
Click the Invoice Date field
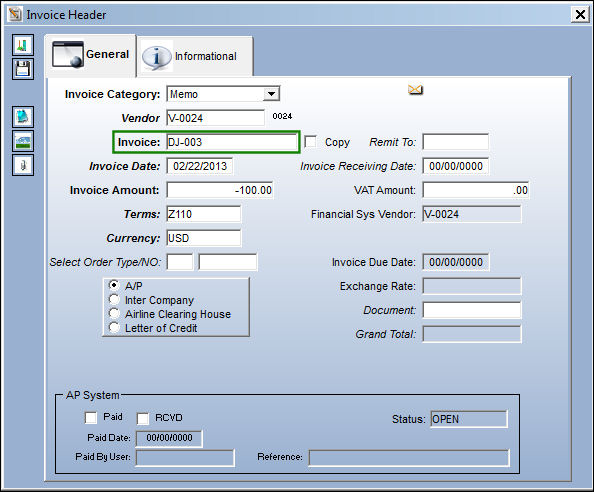(x=200, y=166)
